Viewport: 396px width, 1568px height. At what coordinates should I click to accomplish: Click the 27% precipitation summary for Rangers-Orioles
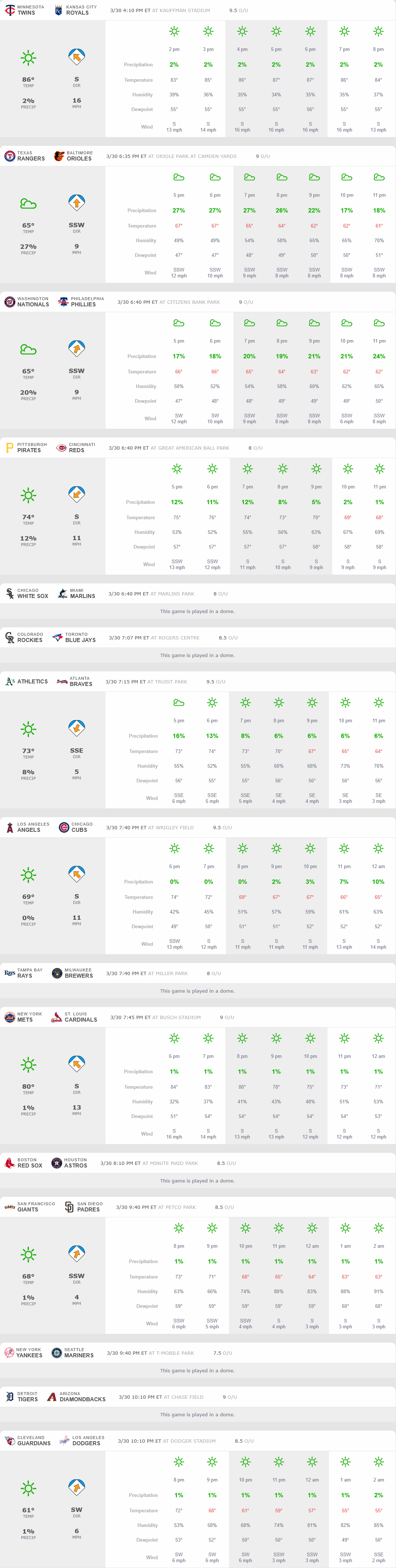coord(28,247)
